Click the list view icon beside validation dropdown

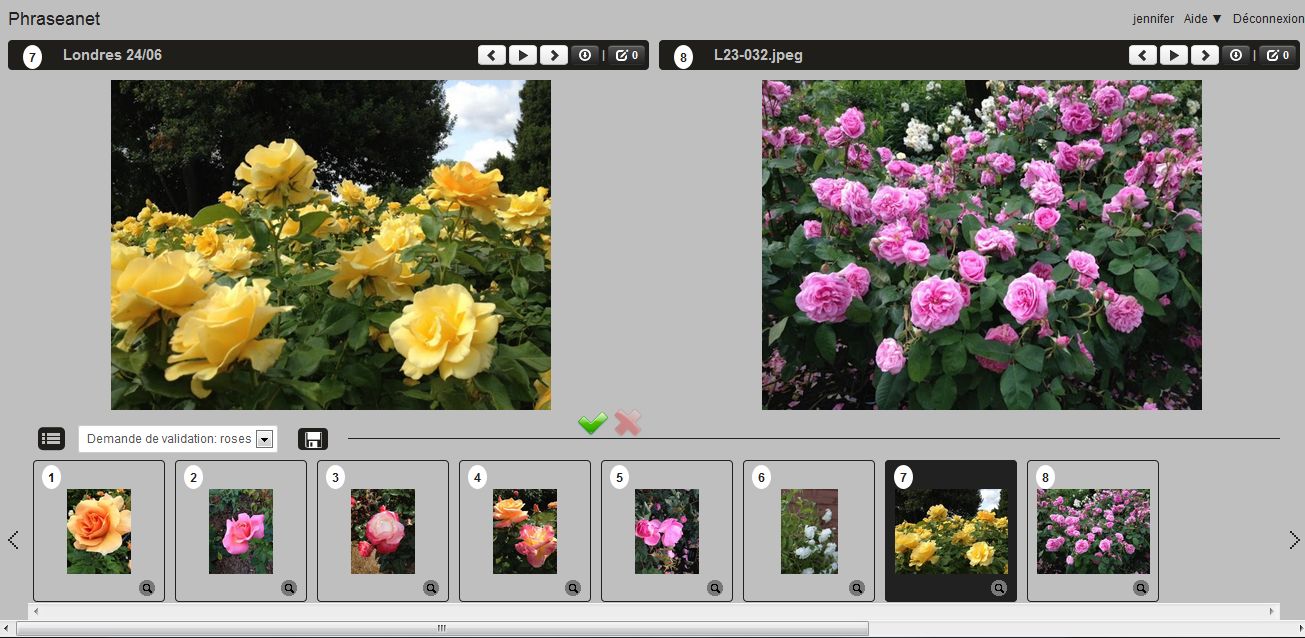coord(51,438)
